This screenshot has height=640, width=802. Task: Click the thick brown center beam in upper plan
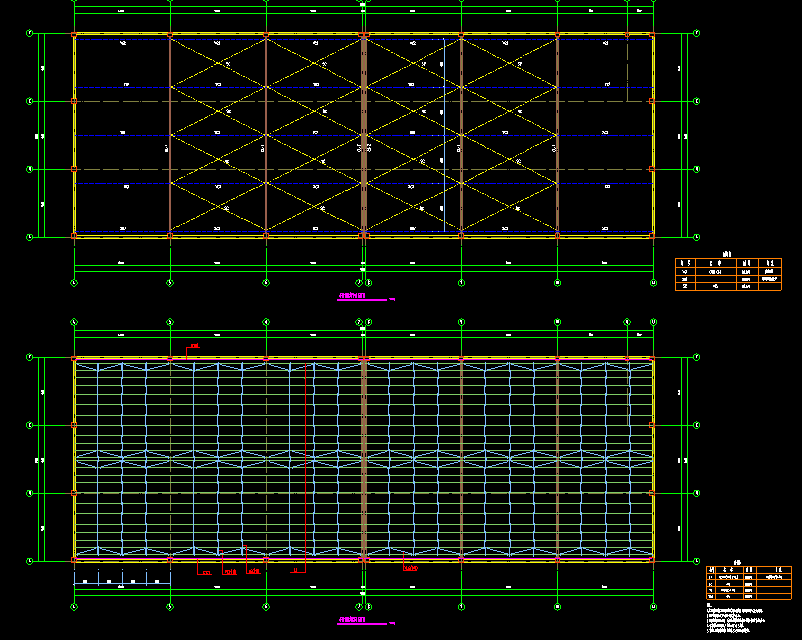pos(364,135)
